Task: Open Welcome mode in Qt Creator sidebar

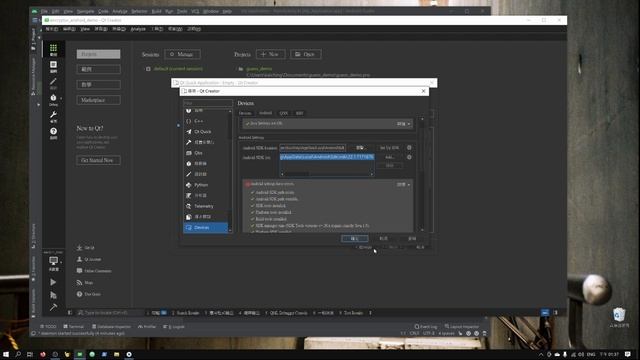Action: point(53,50)
